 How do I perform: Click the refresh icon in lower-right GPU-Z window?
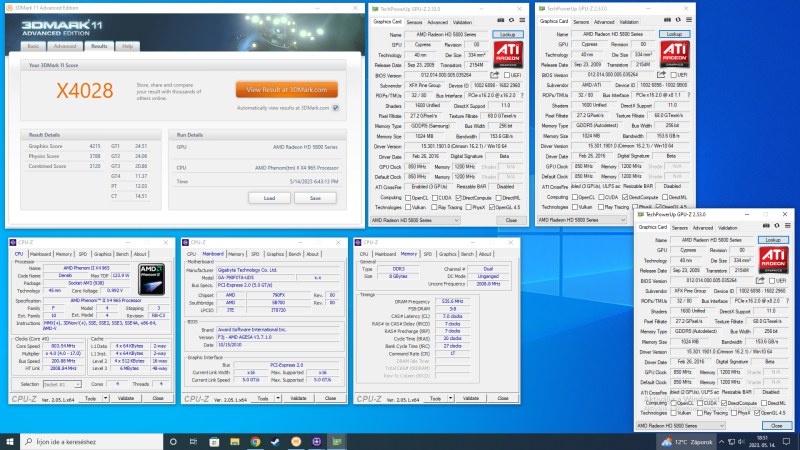pyautogui.click(x=777, y=226)
